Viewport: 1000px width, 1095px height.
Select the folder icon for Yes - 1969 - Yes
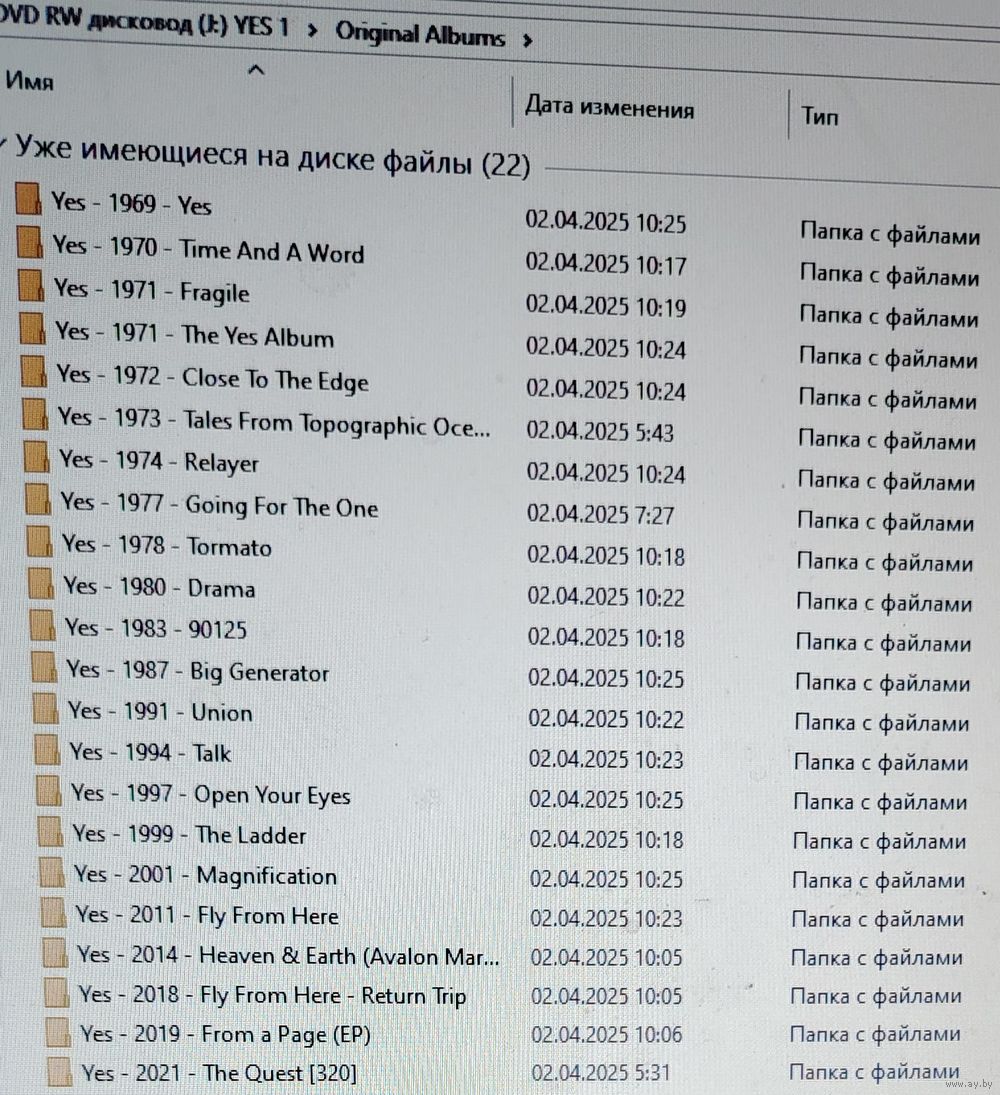28,198
